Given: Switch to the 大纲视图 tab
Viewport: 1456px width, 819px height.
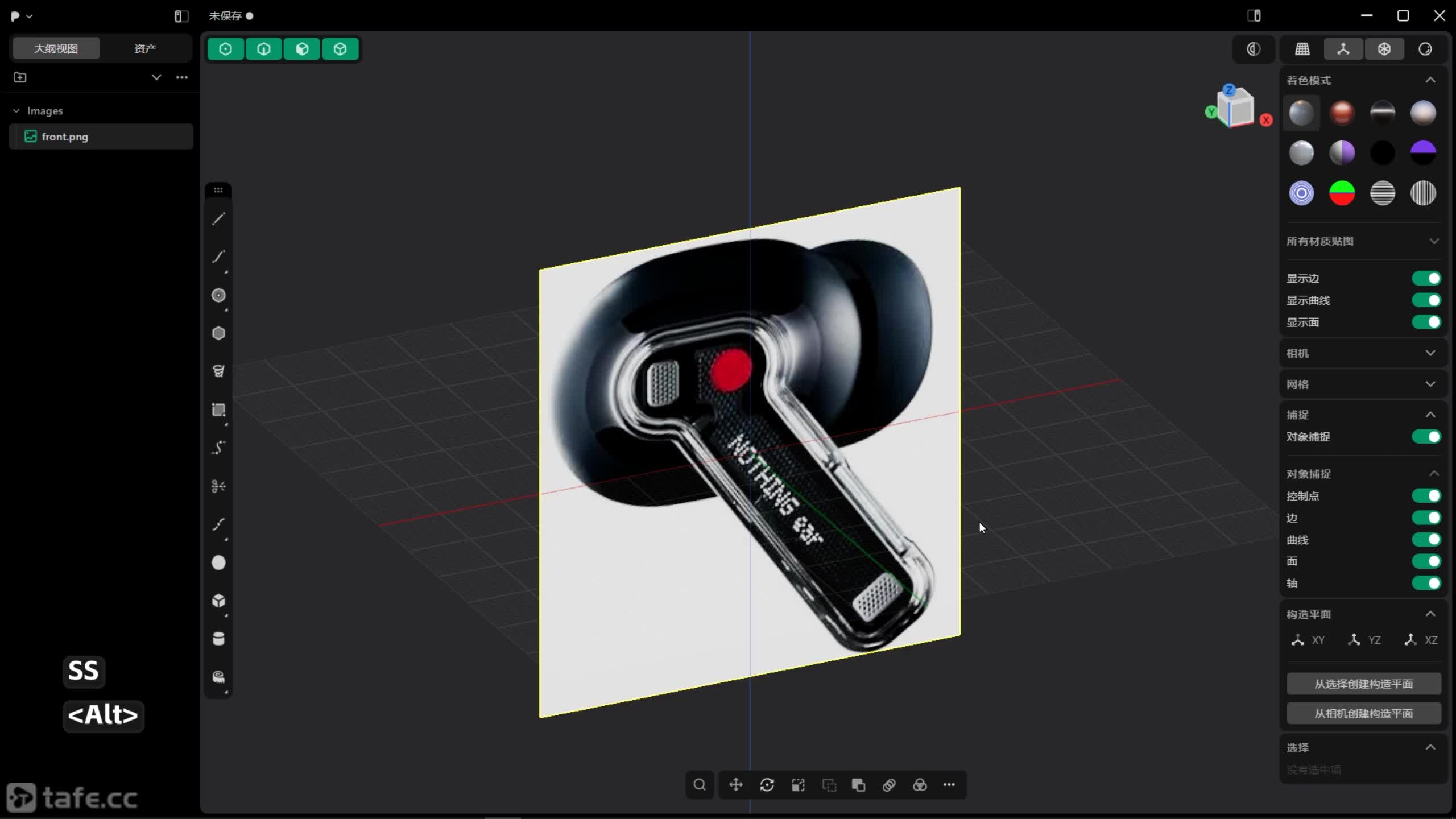Looking at the screenshot, I should (x=56, y=48).
